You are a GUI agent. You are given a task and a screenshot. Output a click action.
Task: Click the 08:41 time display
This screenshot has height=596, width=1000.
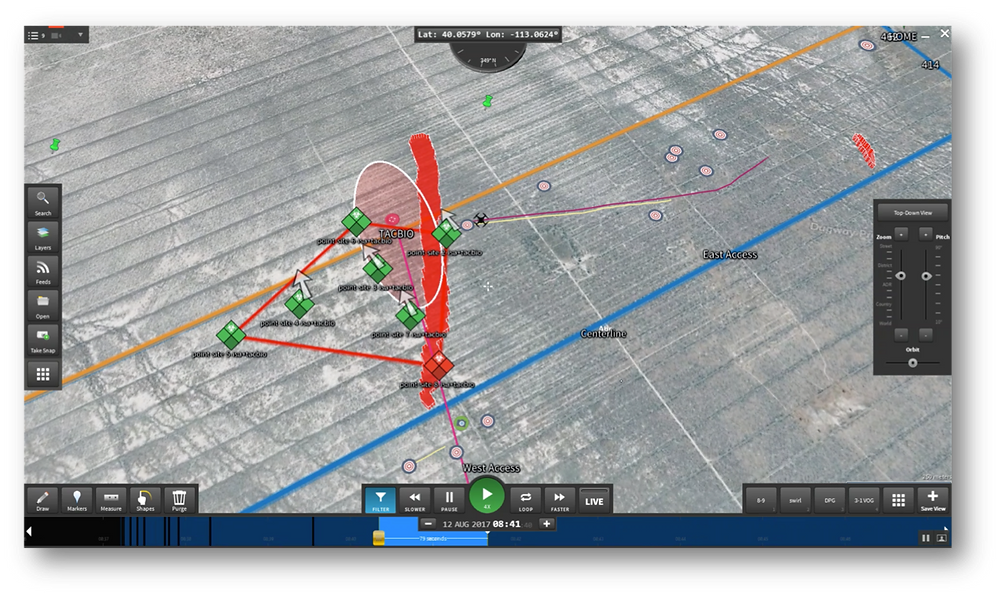[x=506, y=524]
